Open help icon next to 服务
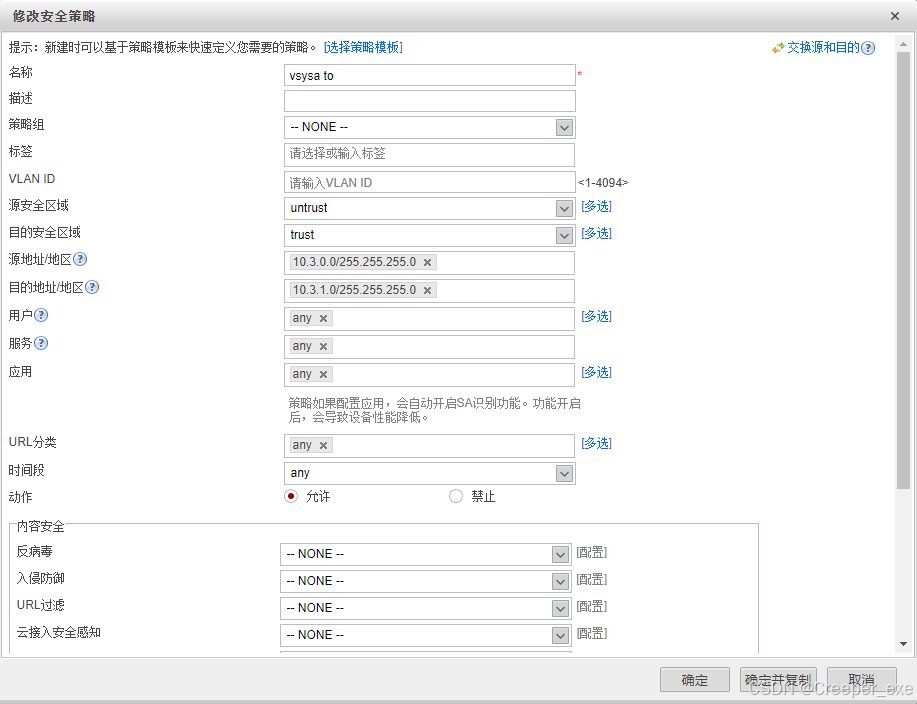The width and height of the screenshot is (917, 704). point(41,343)
